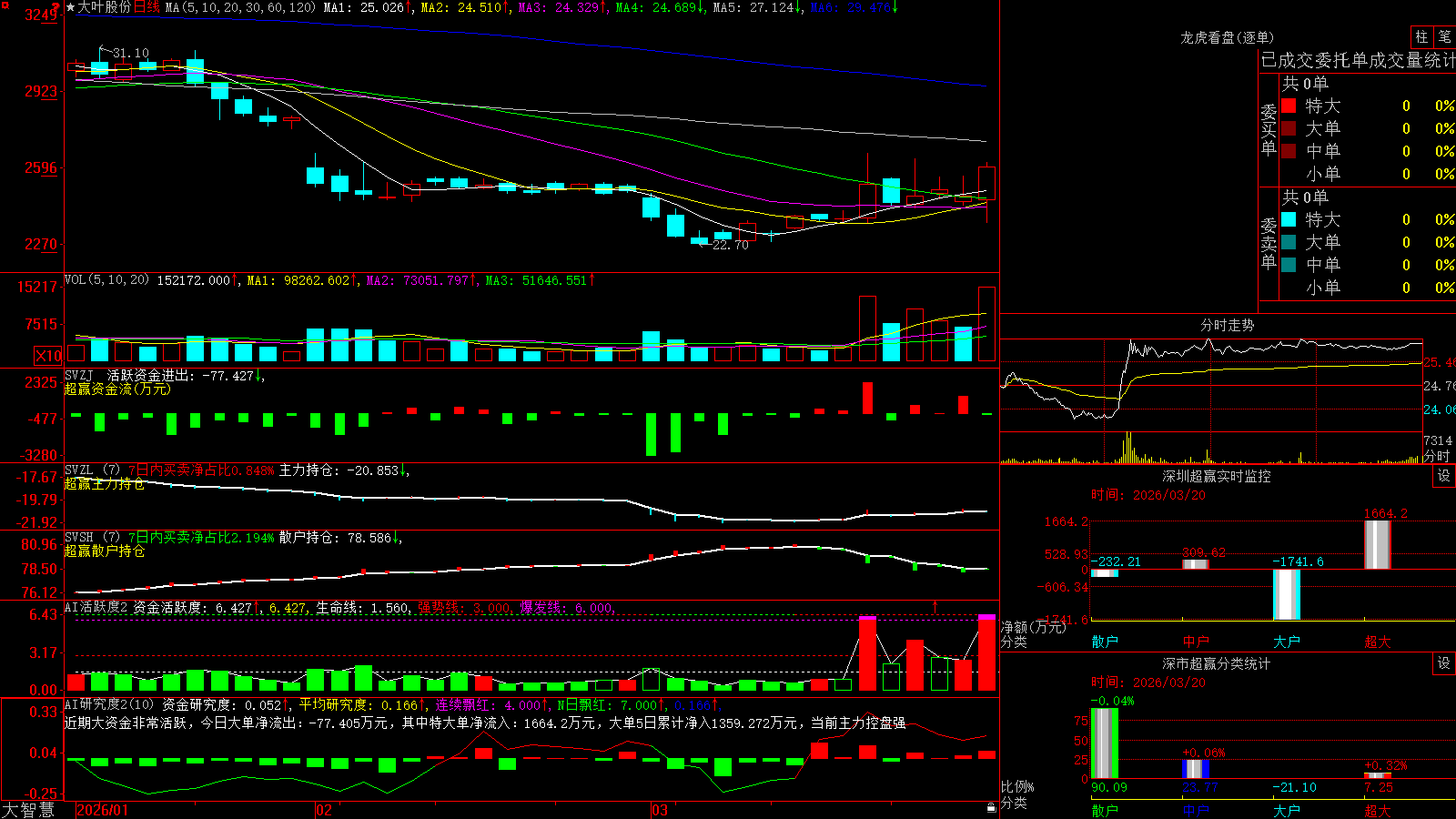This screenshot has width=1456, height=819.
Task: Click the teal 中单 sell-order swatch
Action: point(1289,265)
